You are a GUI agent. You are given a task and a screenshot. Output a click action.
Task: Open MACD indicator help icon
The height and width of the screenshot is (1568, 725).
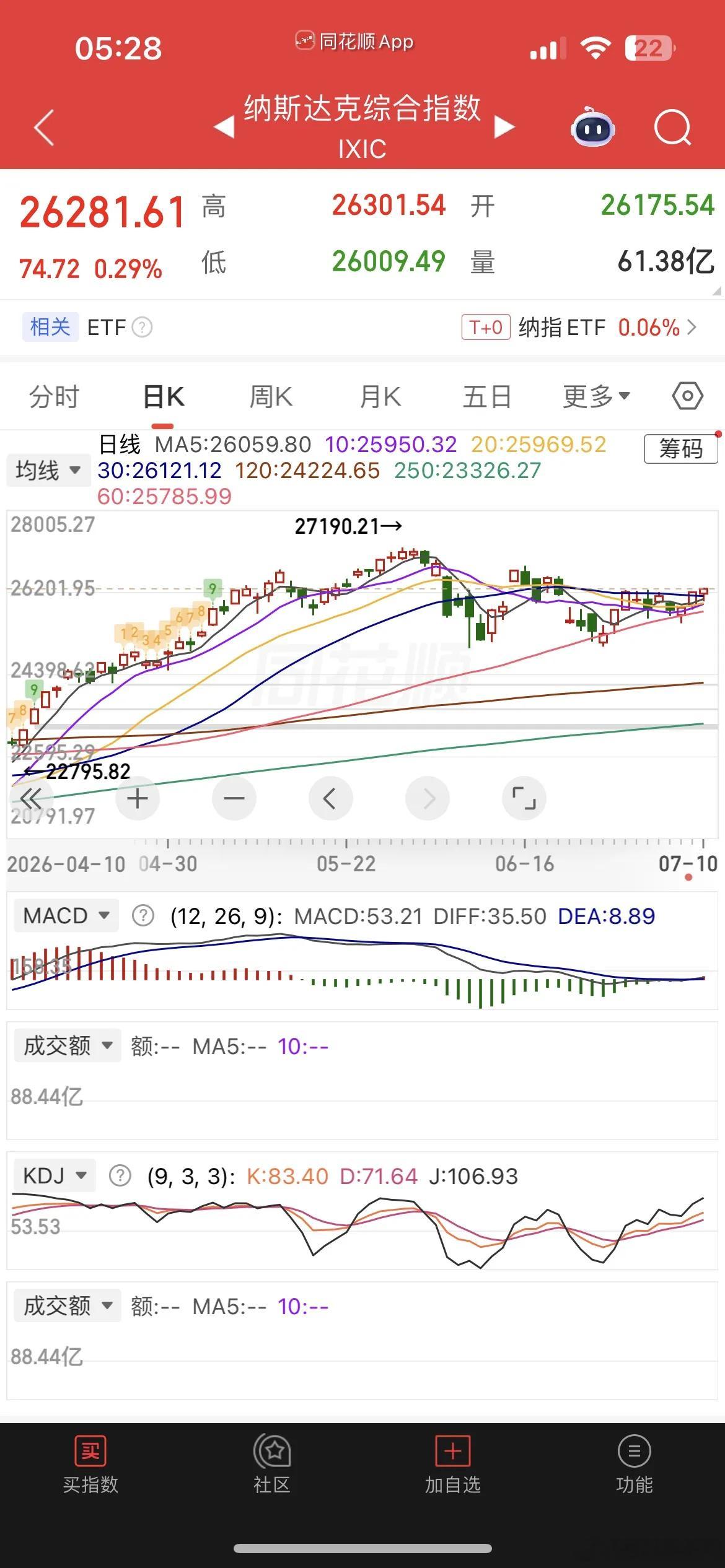[x=143, y=916]
